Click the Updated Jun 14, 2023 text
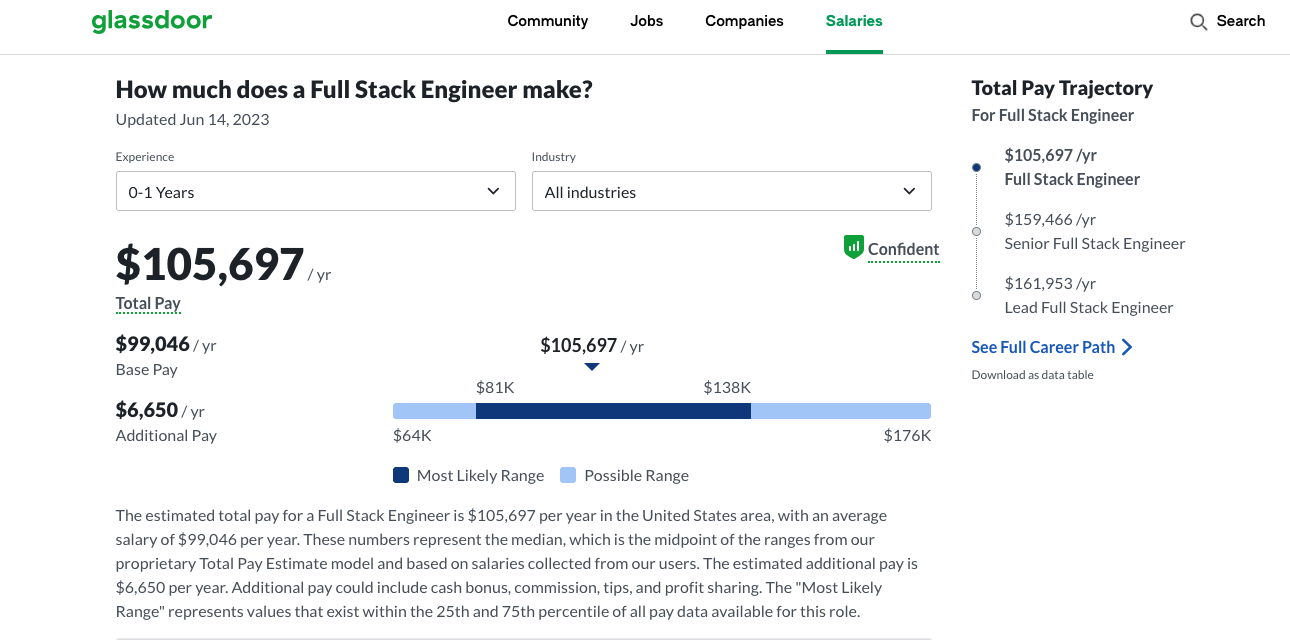Image resolution: width=1290 pixels, height=640 pixels. coord(193,120)
